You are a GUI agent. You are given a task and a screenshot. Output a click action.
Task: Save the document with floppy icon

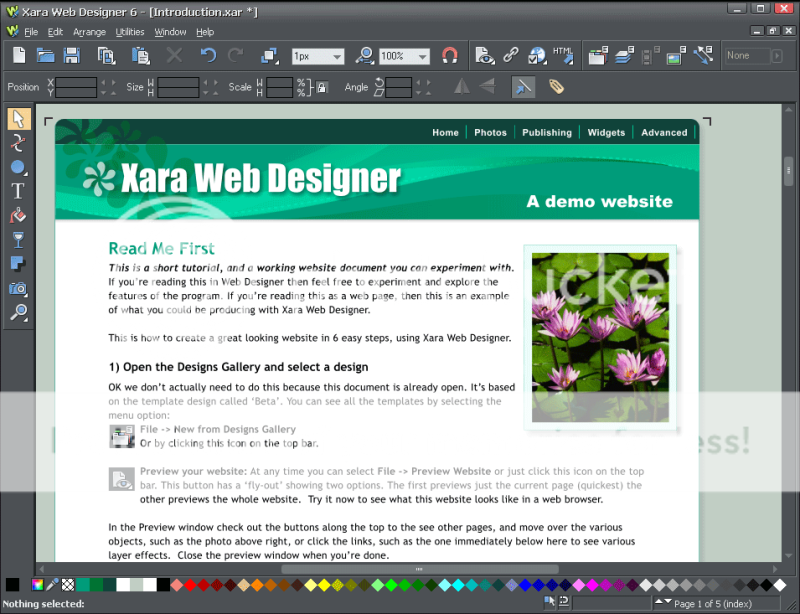pyautogui.click(x=71, y=55)
